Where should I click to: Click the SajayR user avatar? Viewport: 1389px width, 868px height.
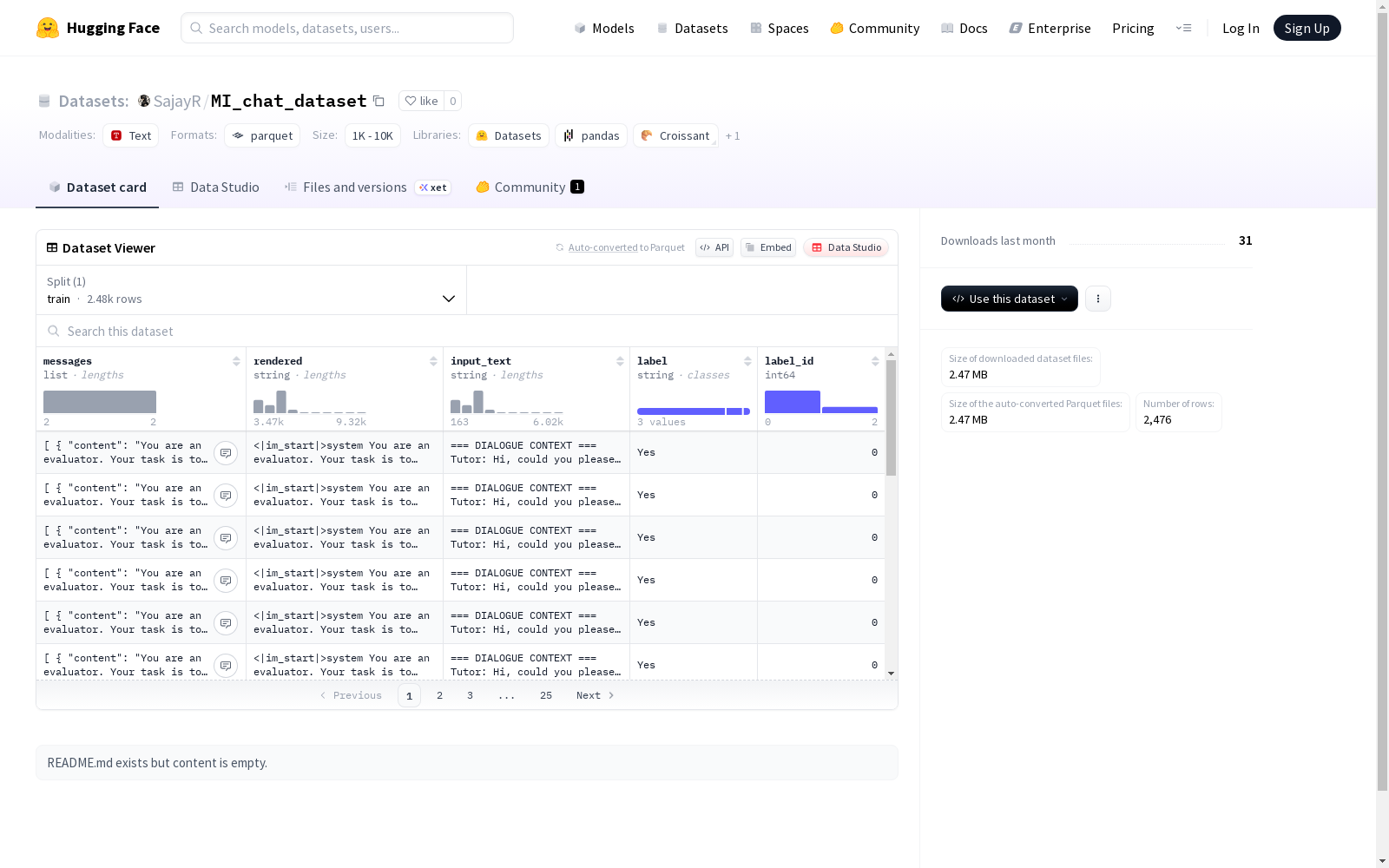(x=144, y=101)
